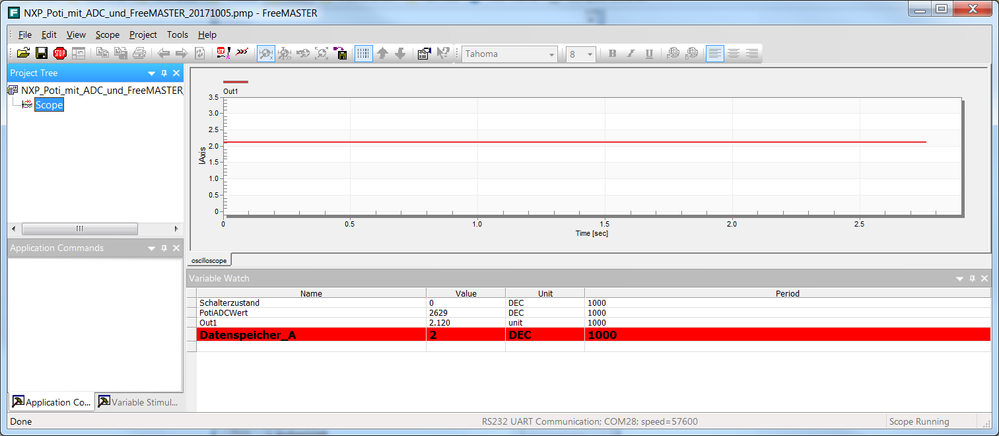Click the copy icon in the toolbar
The image size is (999, 436).
pos(102,54)
